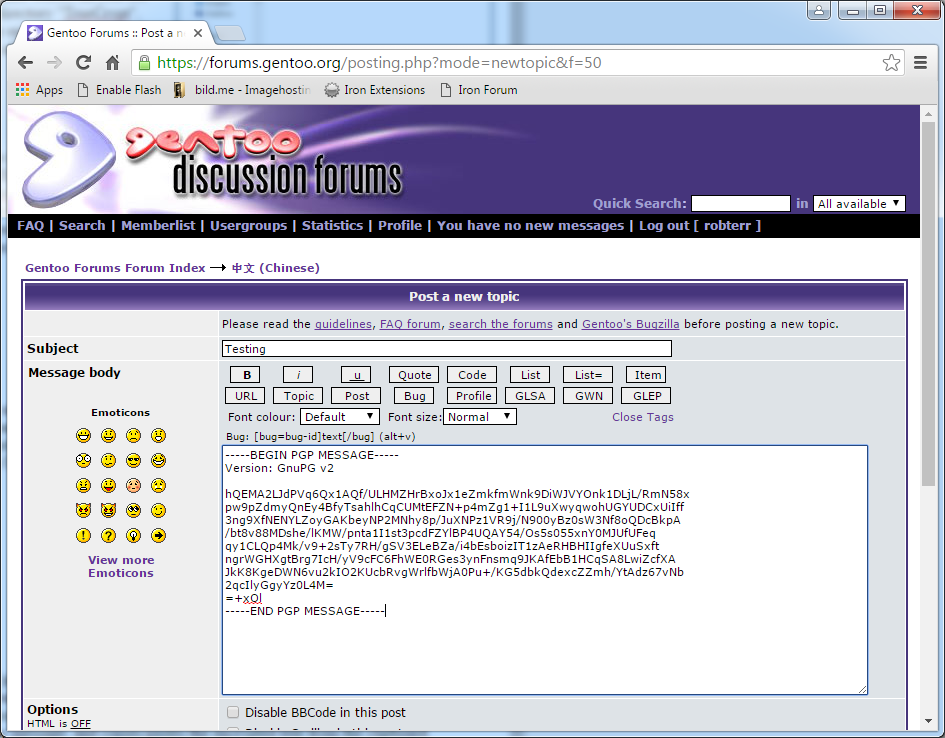This screenshot has width=945, height=738.
Task: Insert the exclamation mark emoticon
Action: 83,536
